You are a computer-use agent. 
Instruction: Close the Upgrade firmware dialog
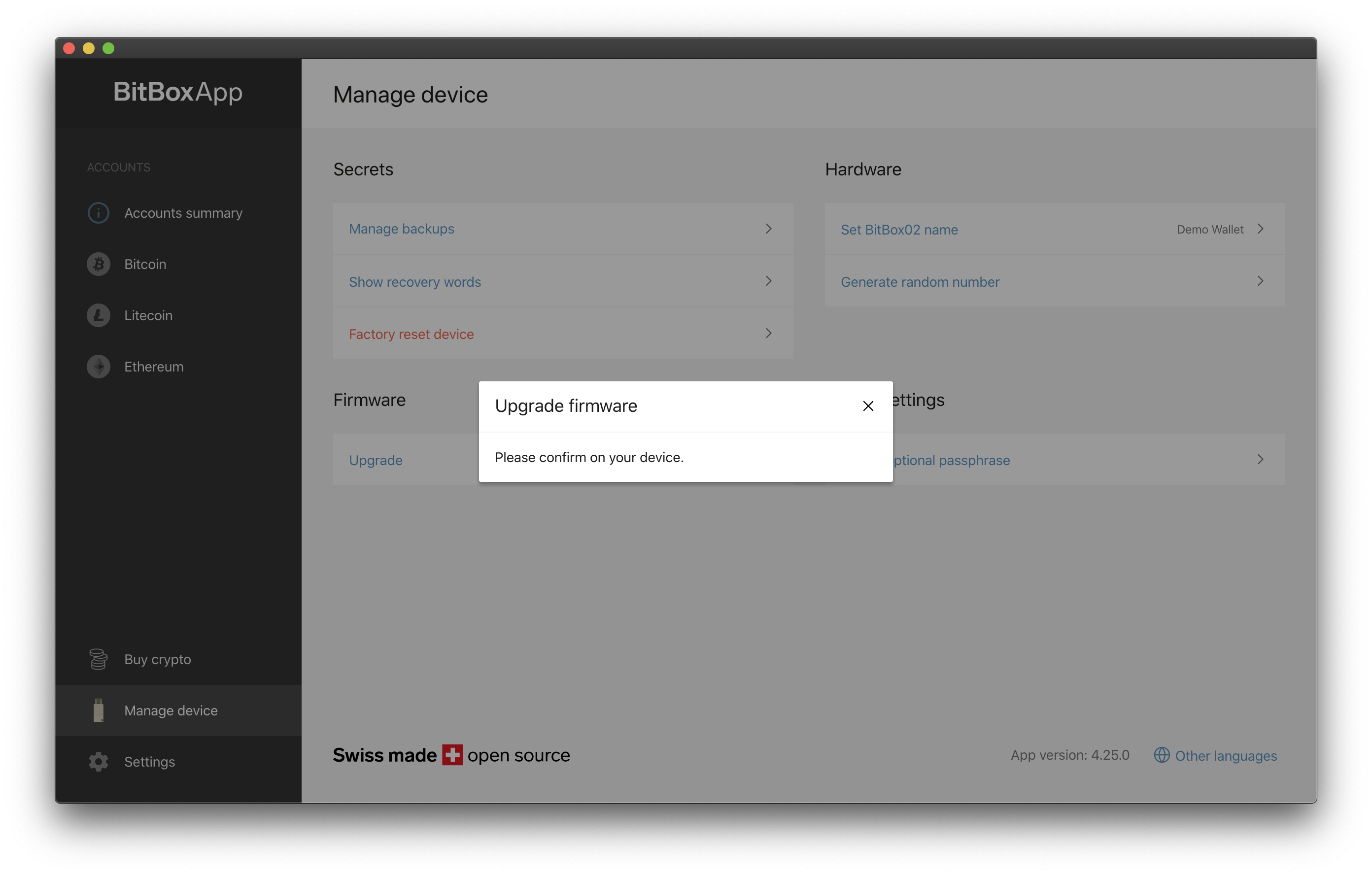tap(868, 406)
